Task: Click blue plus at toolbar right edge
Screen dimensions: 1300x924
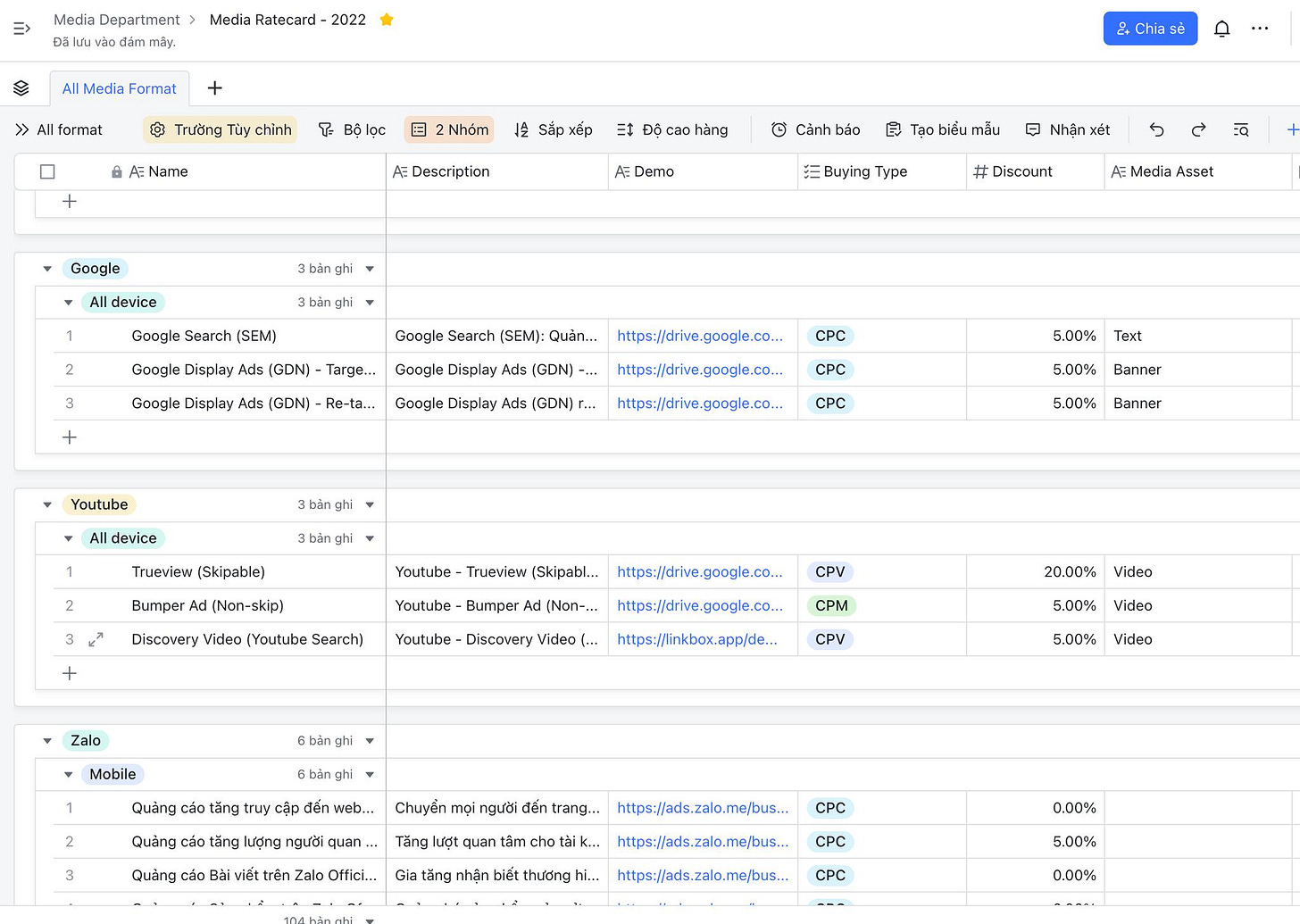Action: (x=1292, y=129)
